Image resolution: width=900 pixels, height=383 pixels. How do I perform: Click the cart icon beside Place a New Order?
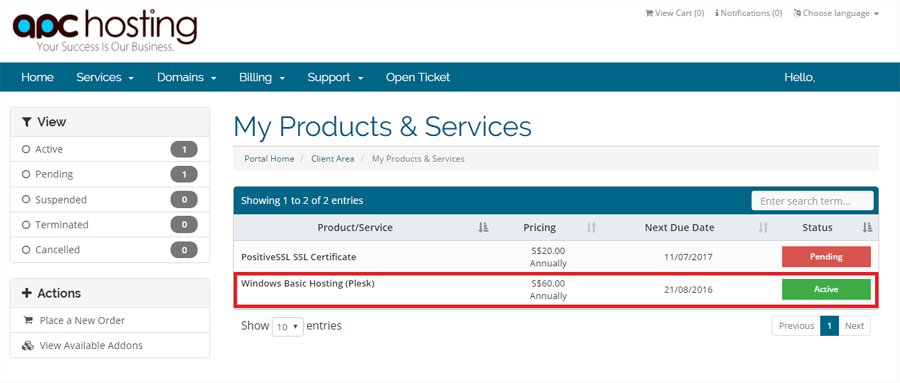pos(28,320)
